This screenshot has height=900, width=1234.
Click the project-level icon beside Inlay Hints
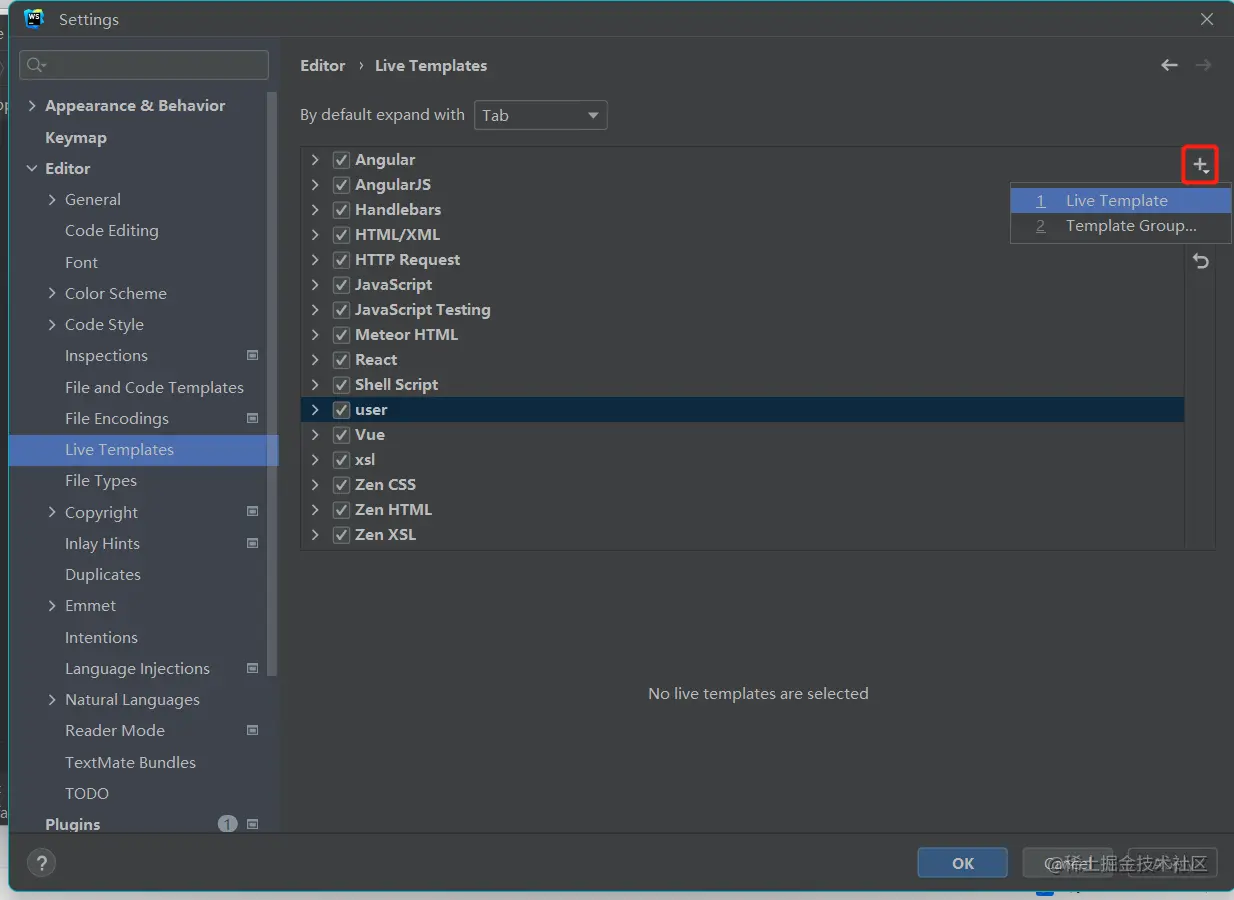(x=252, y=543)
